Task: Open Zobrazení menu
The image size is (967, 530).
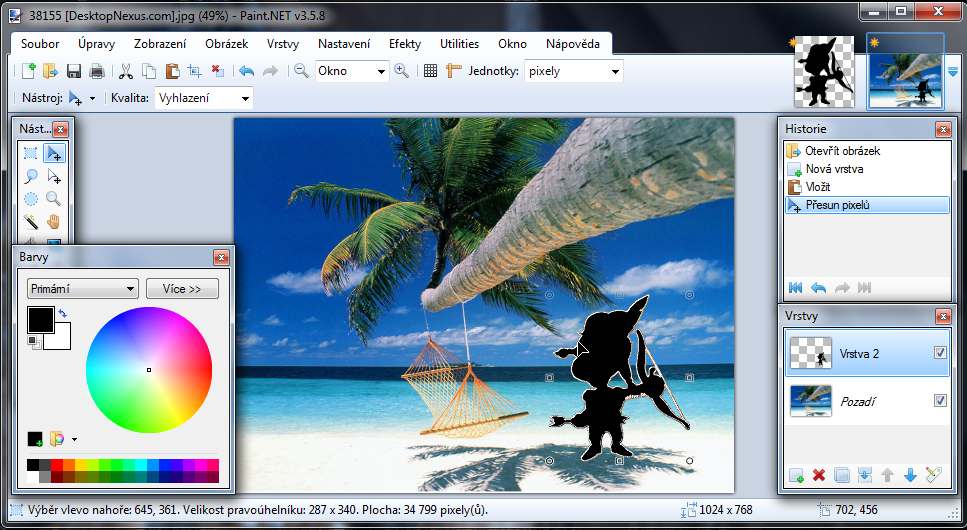Action: (160, 44)
